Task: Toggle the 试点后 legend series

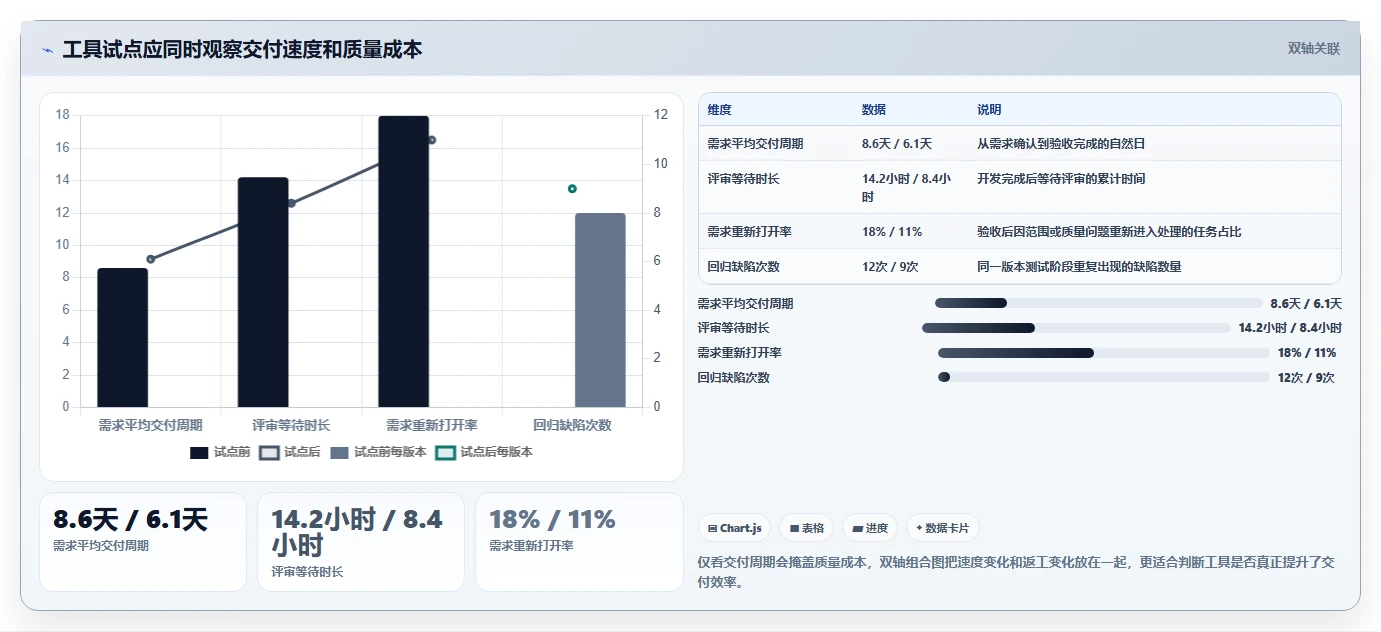Action: coord(290,452)
